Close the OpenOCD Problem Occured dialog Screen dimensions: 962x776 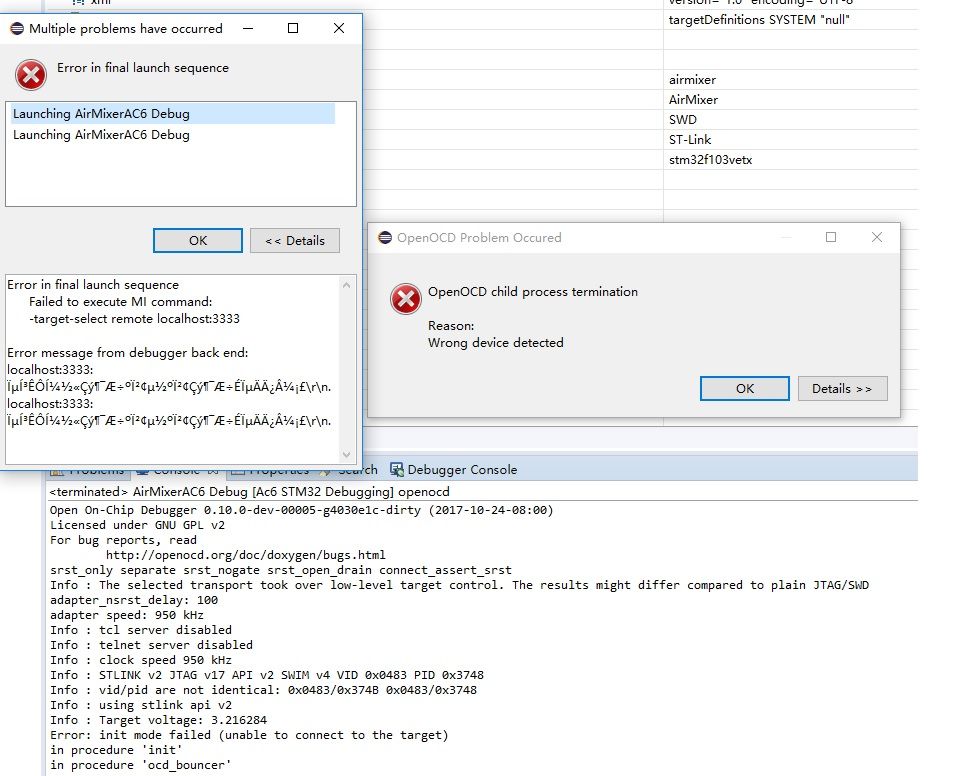pyautogui.click(x=877, y=237)
